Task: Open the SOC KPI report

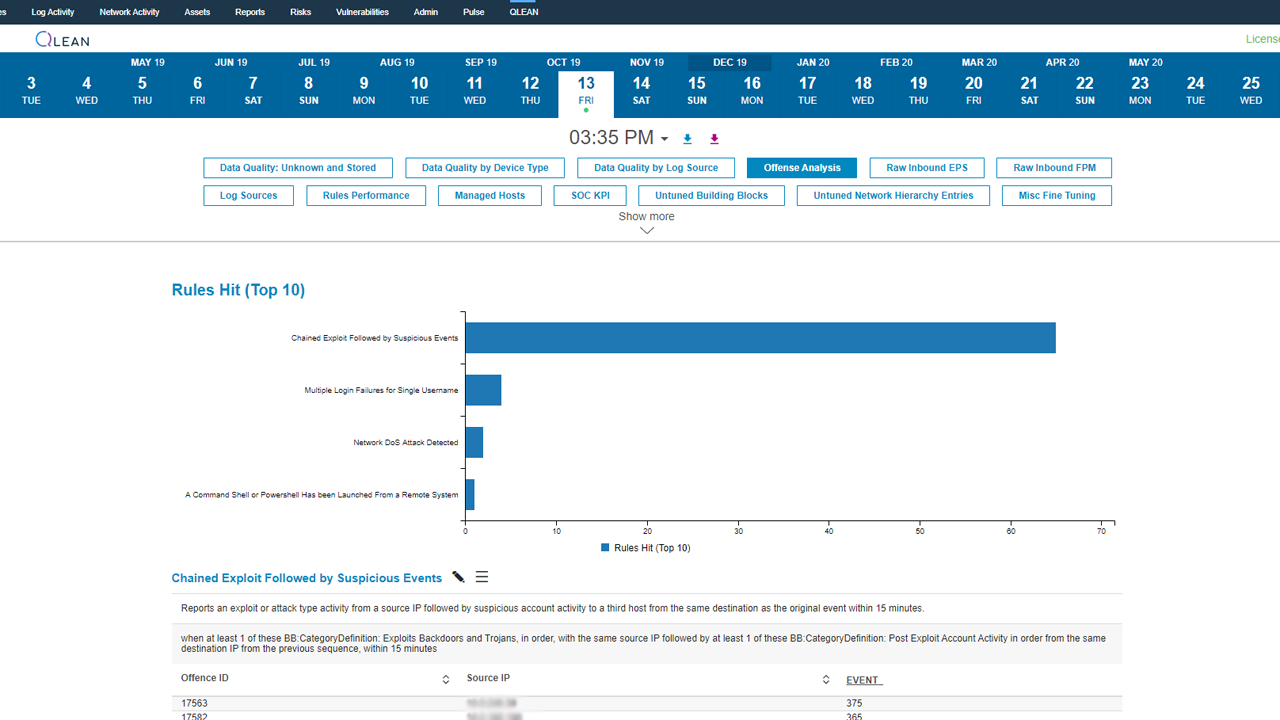Action: (591, 196)
